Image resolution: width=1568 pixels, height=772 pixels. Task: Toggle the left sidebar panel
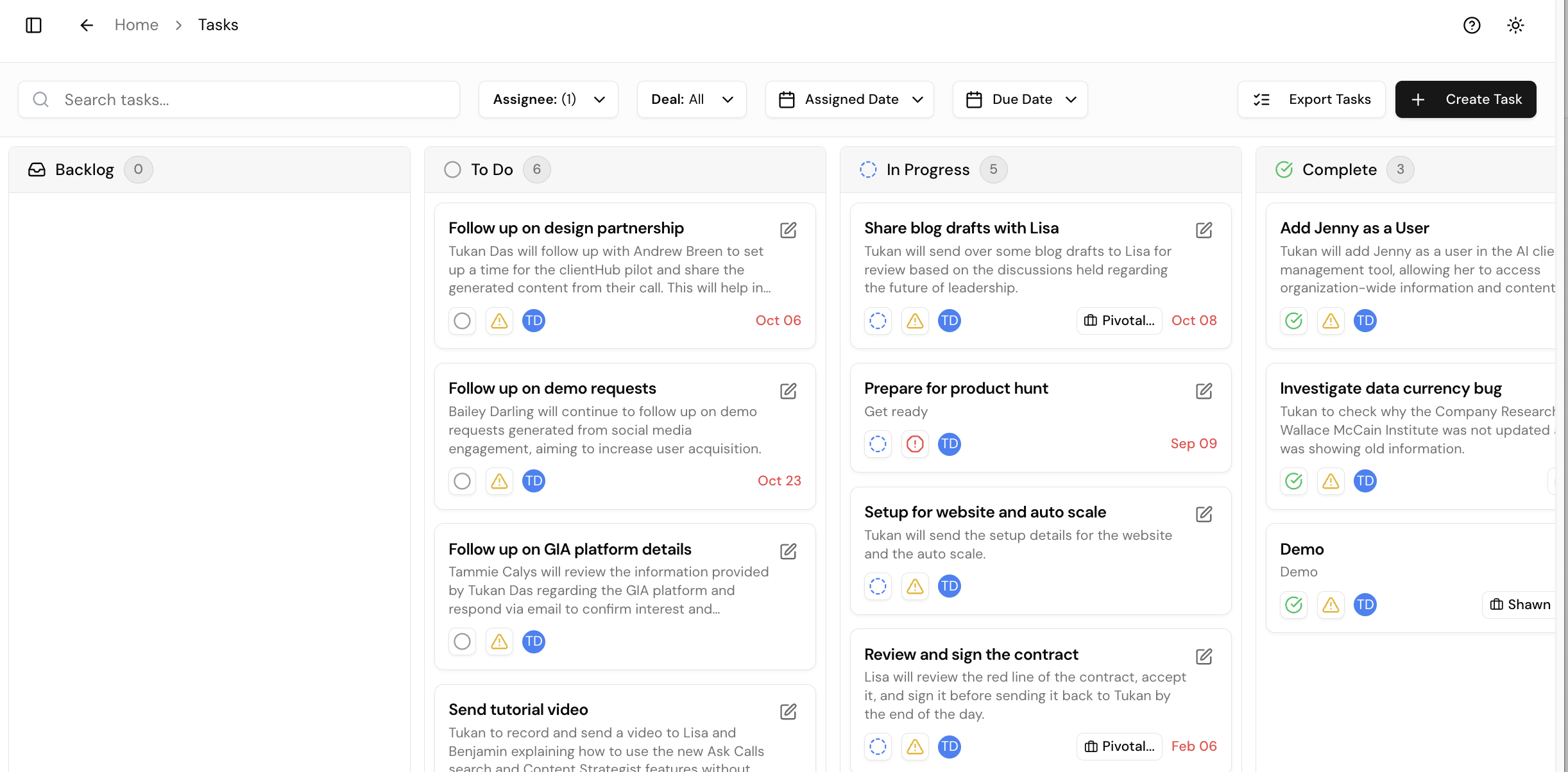point(34,25)
